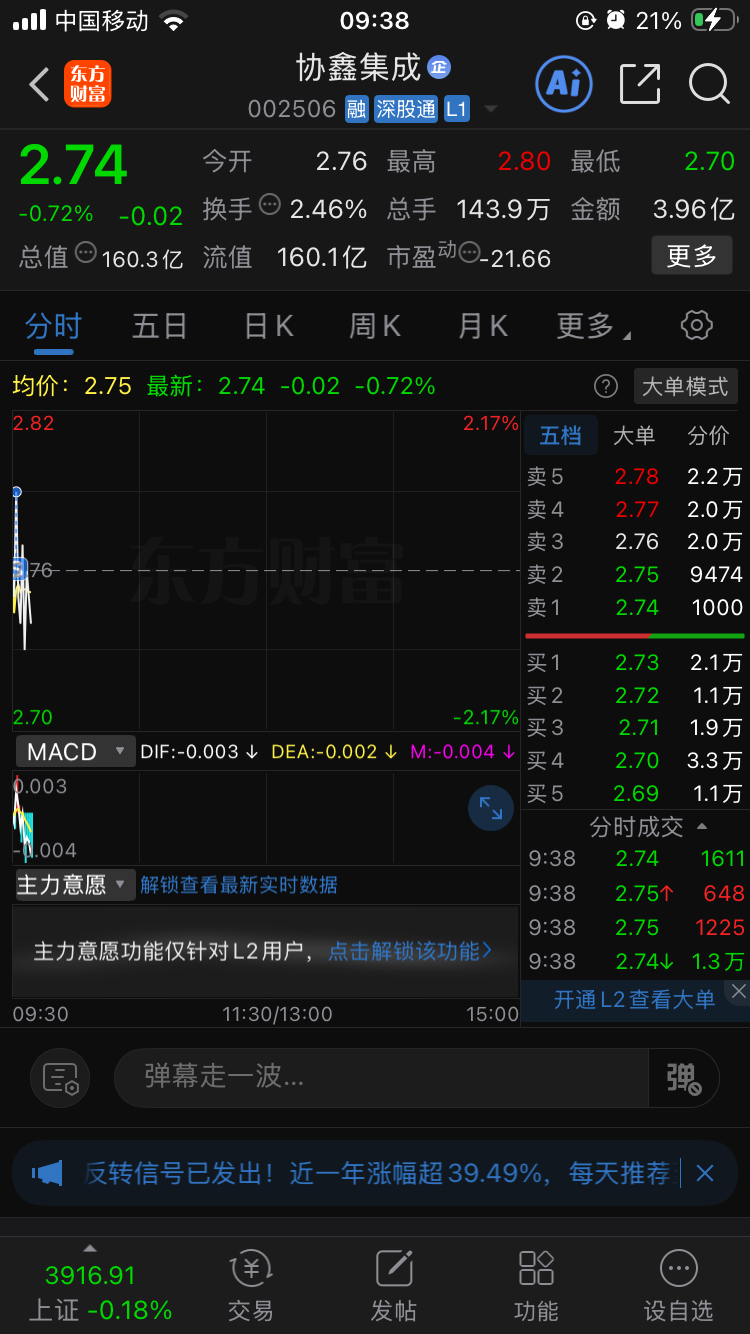Tap the share export icon

[640, 84]
